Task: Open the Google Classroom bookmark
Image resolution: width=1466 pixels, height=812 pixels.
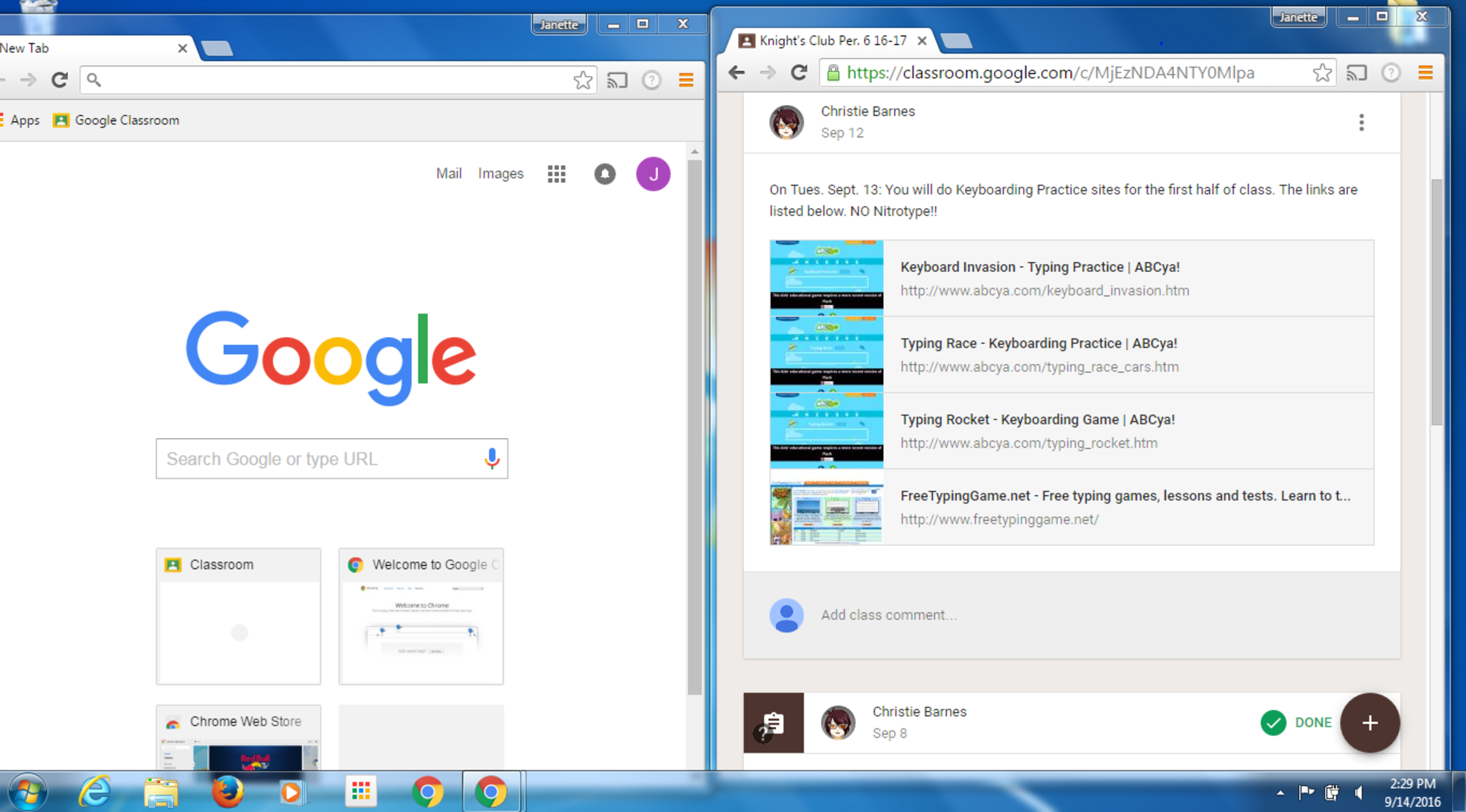Action: click(117, 120)
